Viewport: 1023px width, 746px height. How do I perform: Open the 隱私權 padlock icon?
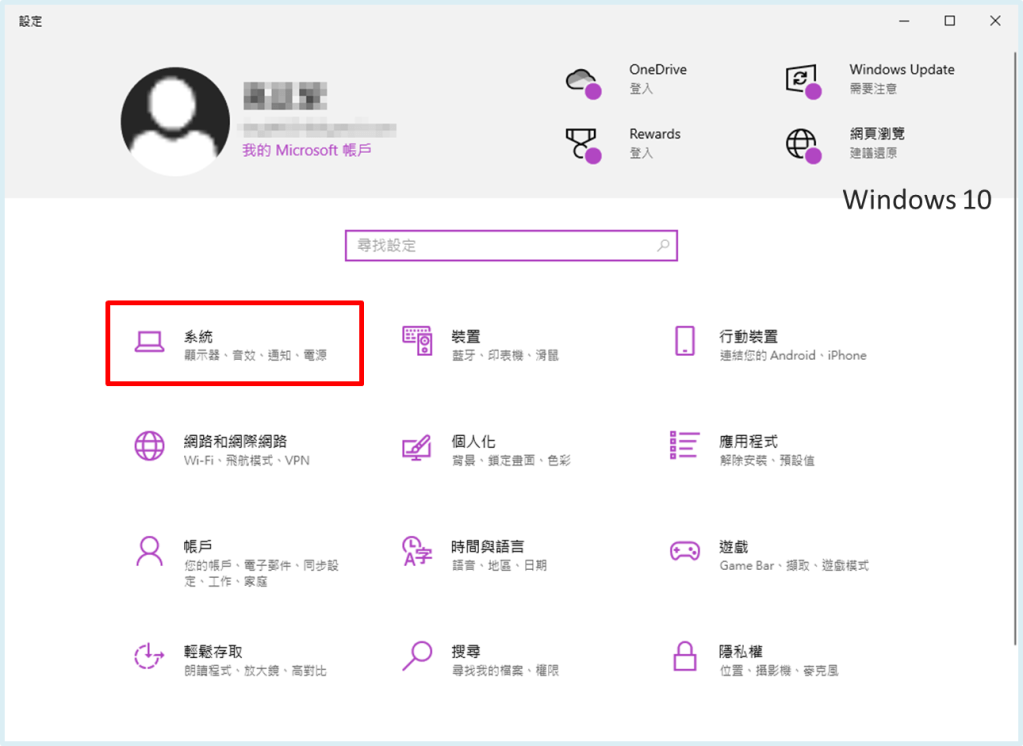pos(685,656)
